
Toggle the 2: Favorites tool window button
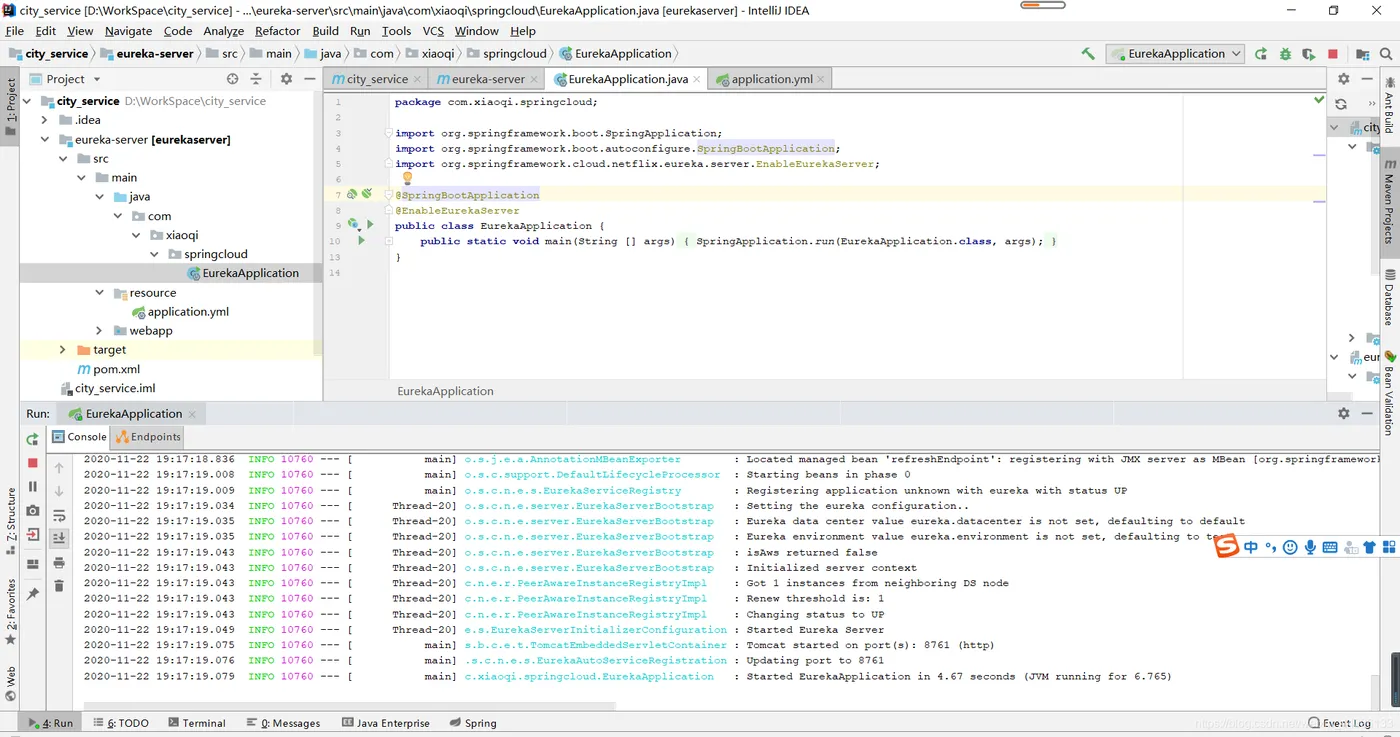(11, 612)
